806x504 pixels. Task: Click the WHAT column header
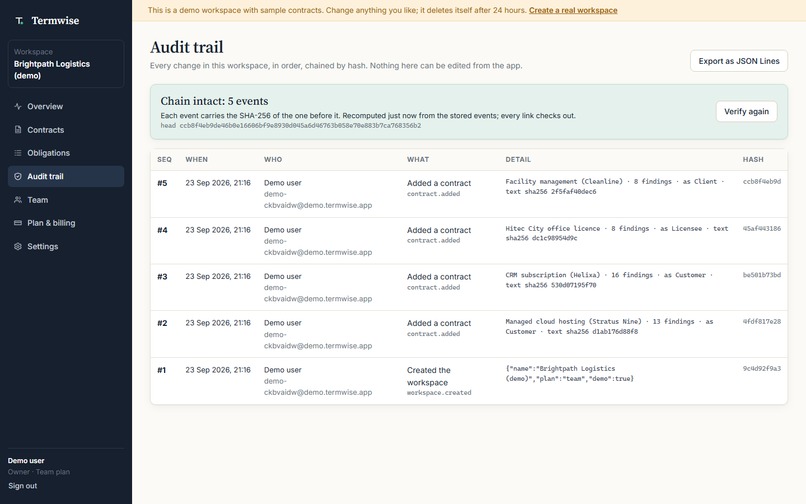tap(418, 159)
